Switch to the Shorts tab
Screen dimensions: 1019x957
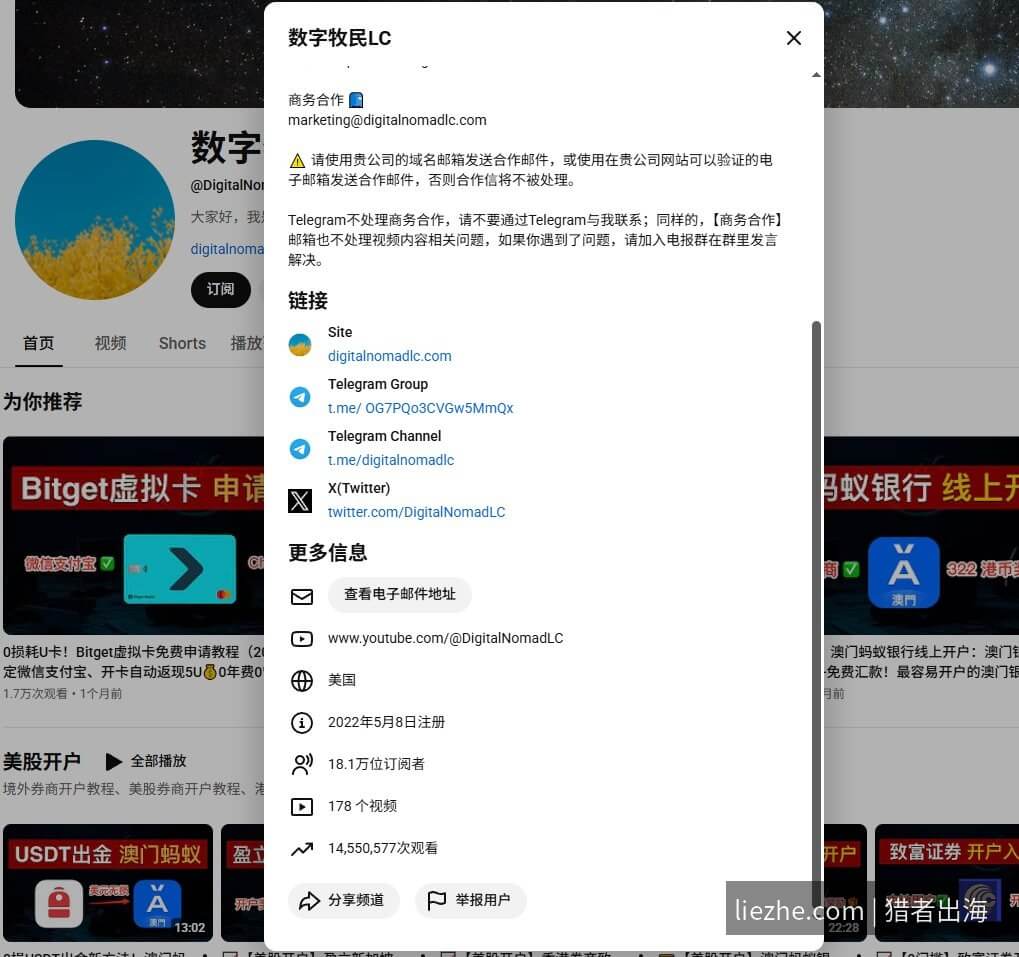[x=182, y=343]
